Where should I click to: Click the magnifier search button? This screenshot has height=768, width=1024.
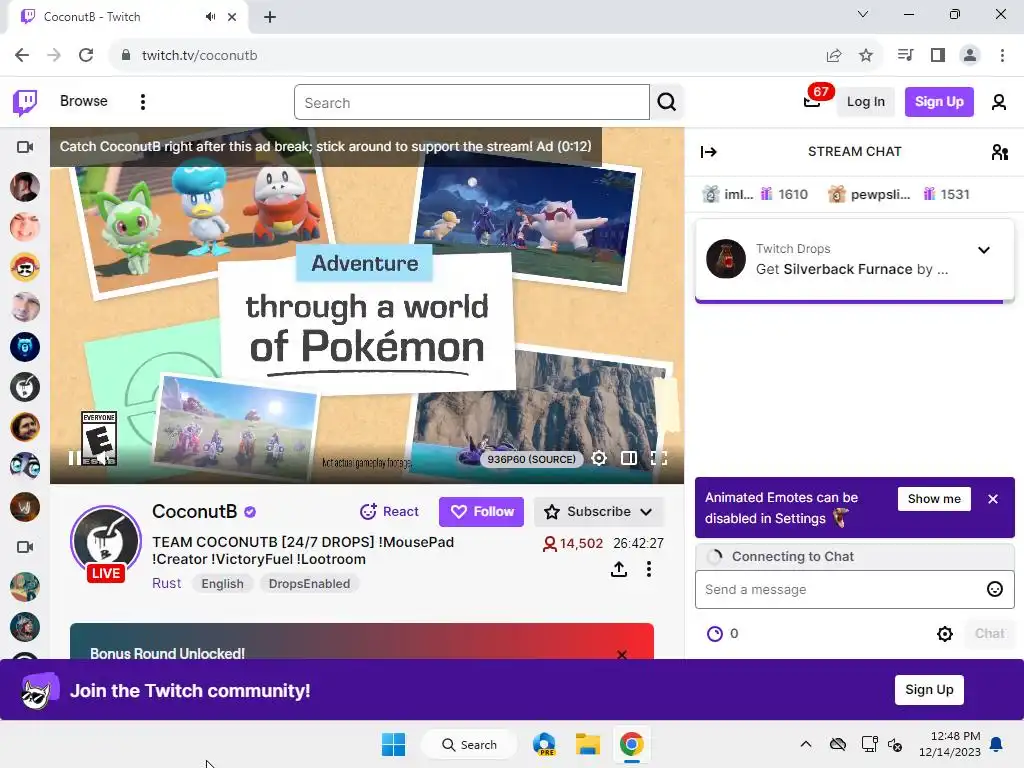pyautogui.click(x=667, y=103)
